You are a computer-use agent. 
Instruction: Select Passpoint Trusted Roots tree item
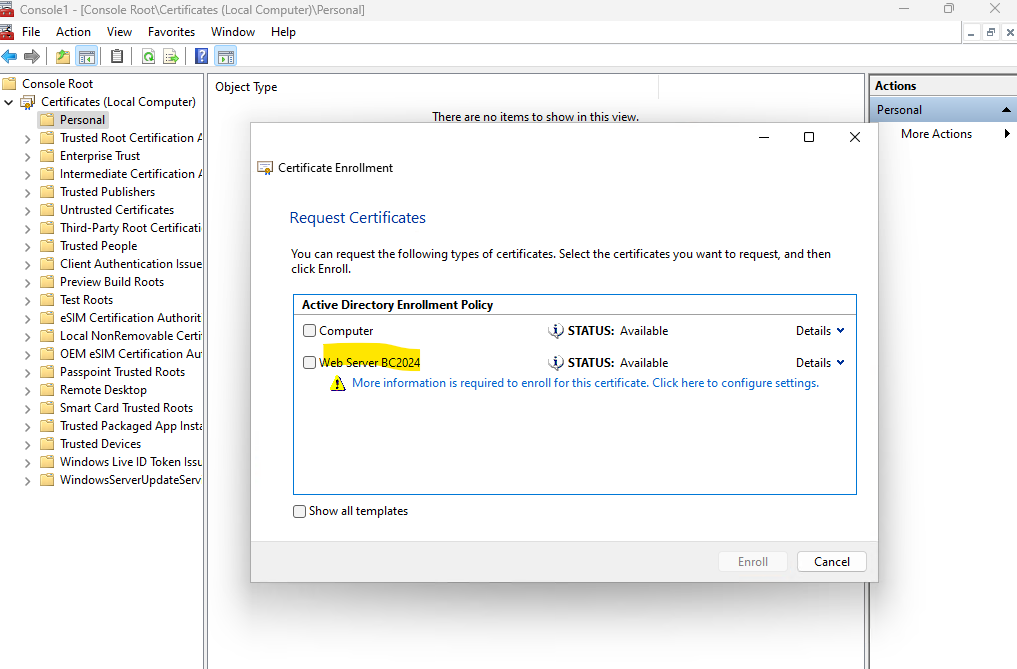tap(123, 372)
